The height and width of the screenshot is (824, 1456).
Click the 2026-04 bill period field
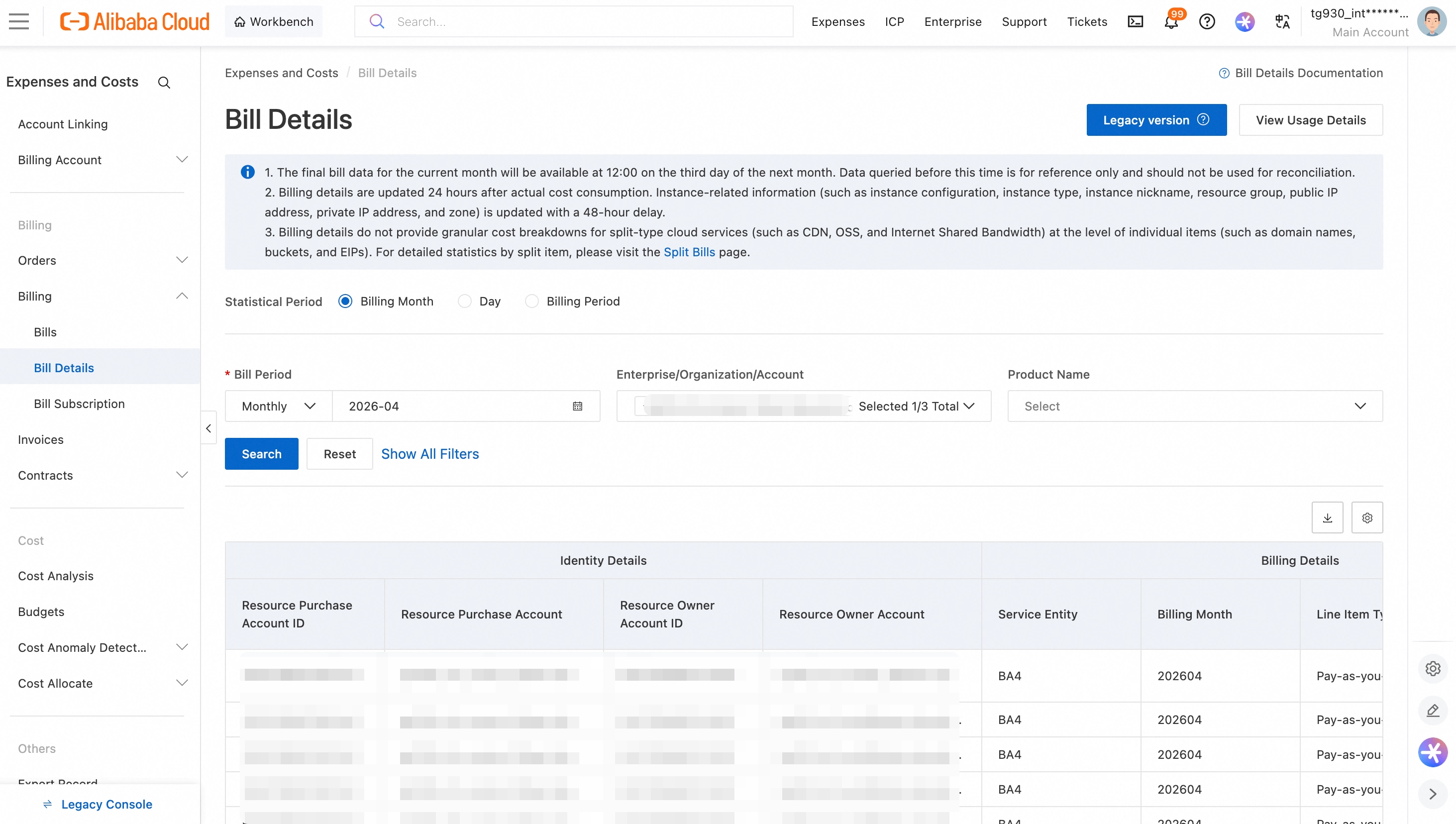466,406
